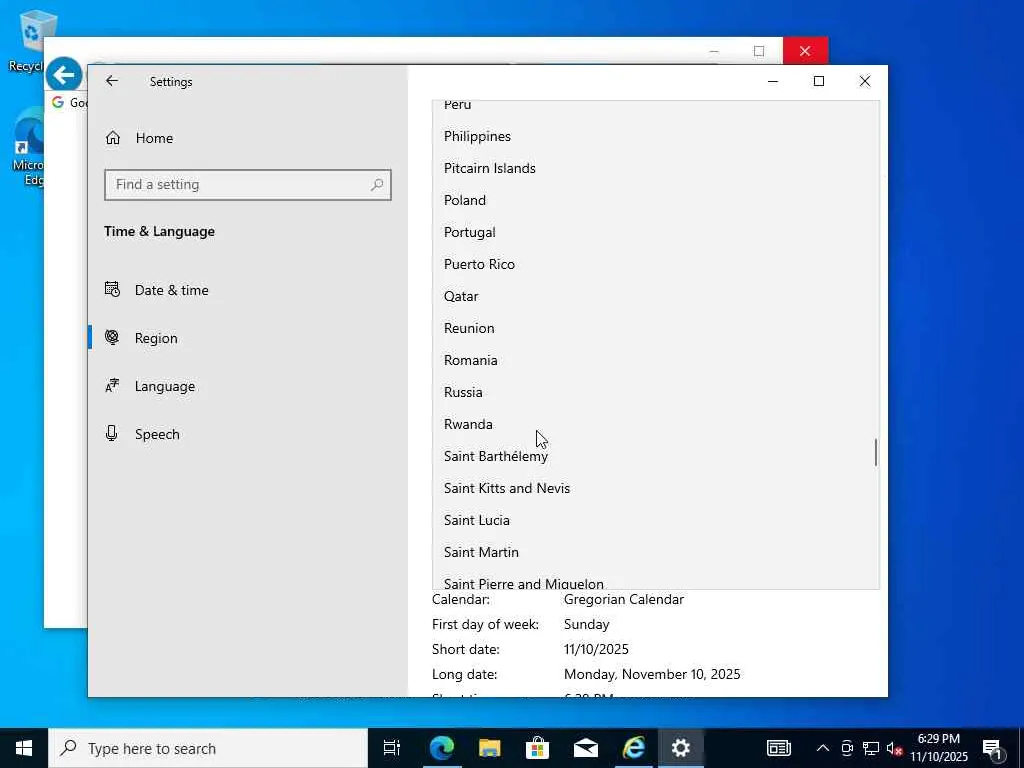This screenshot has width=1024, height=768.
Task: Click the taskbar clock and date
Action: tap(939, 748)
